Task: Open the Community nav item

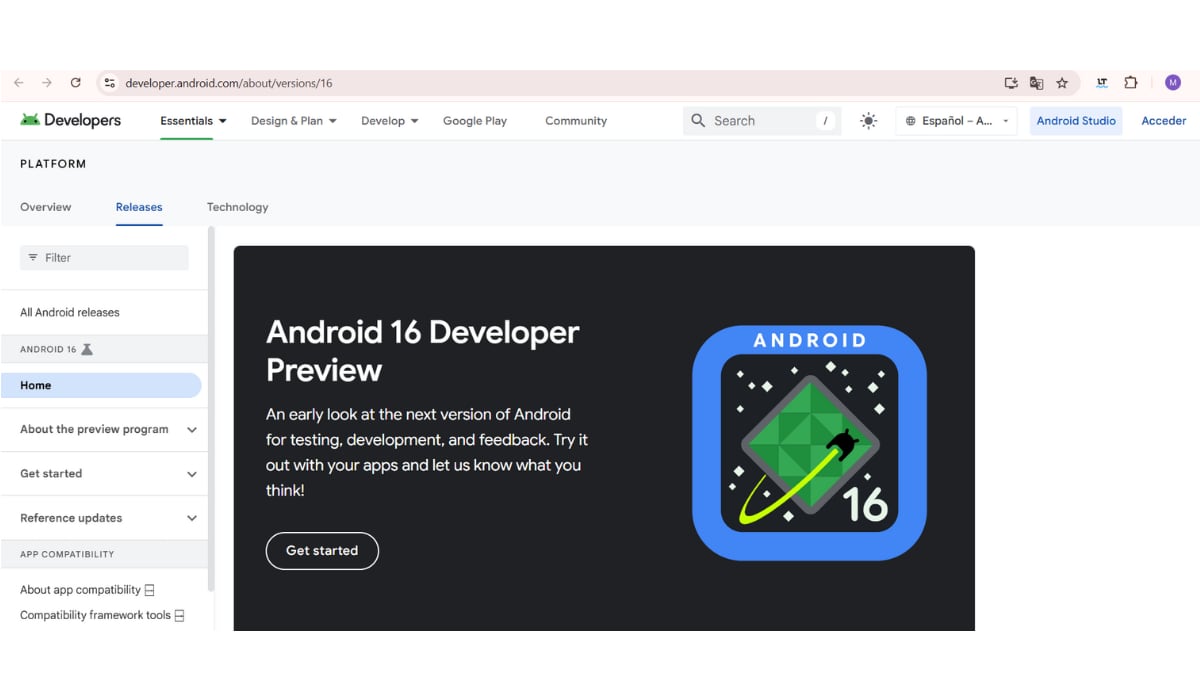Action: [x=576, y=121]
